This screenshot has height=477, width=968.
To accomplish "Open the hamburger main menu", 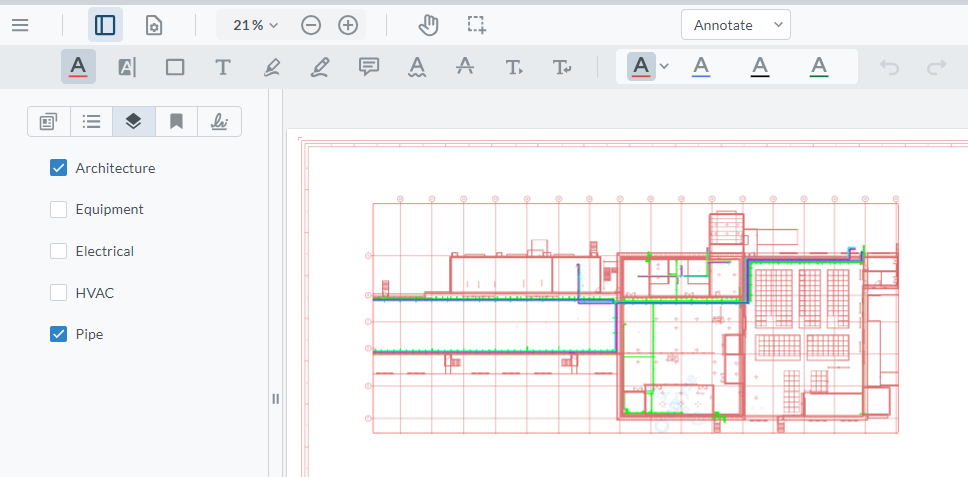I will click(20, 25).
